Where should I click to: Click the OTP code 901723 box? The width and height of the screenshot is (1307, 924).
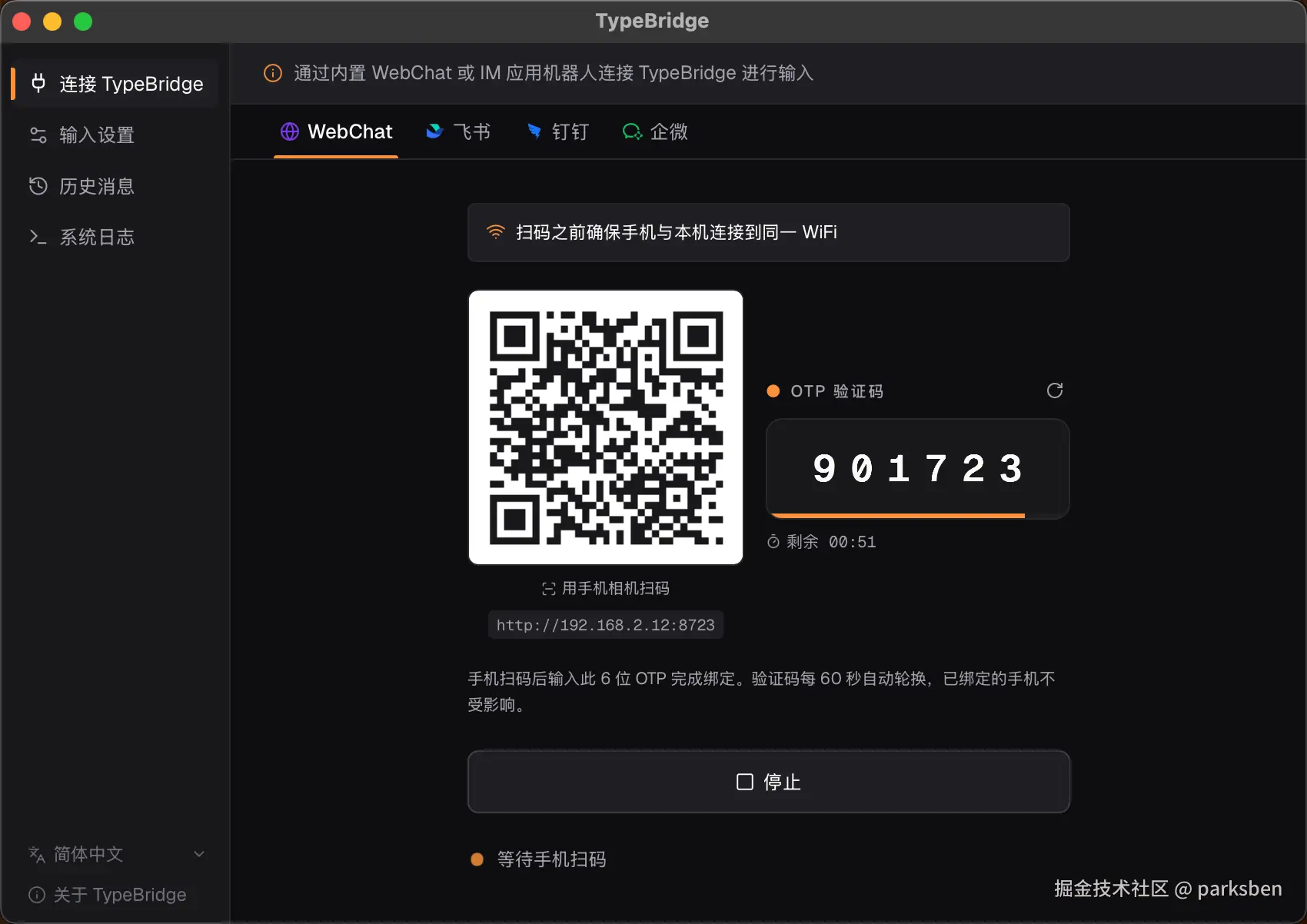point(918,468)
